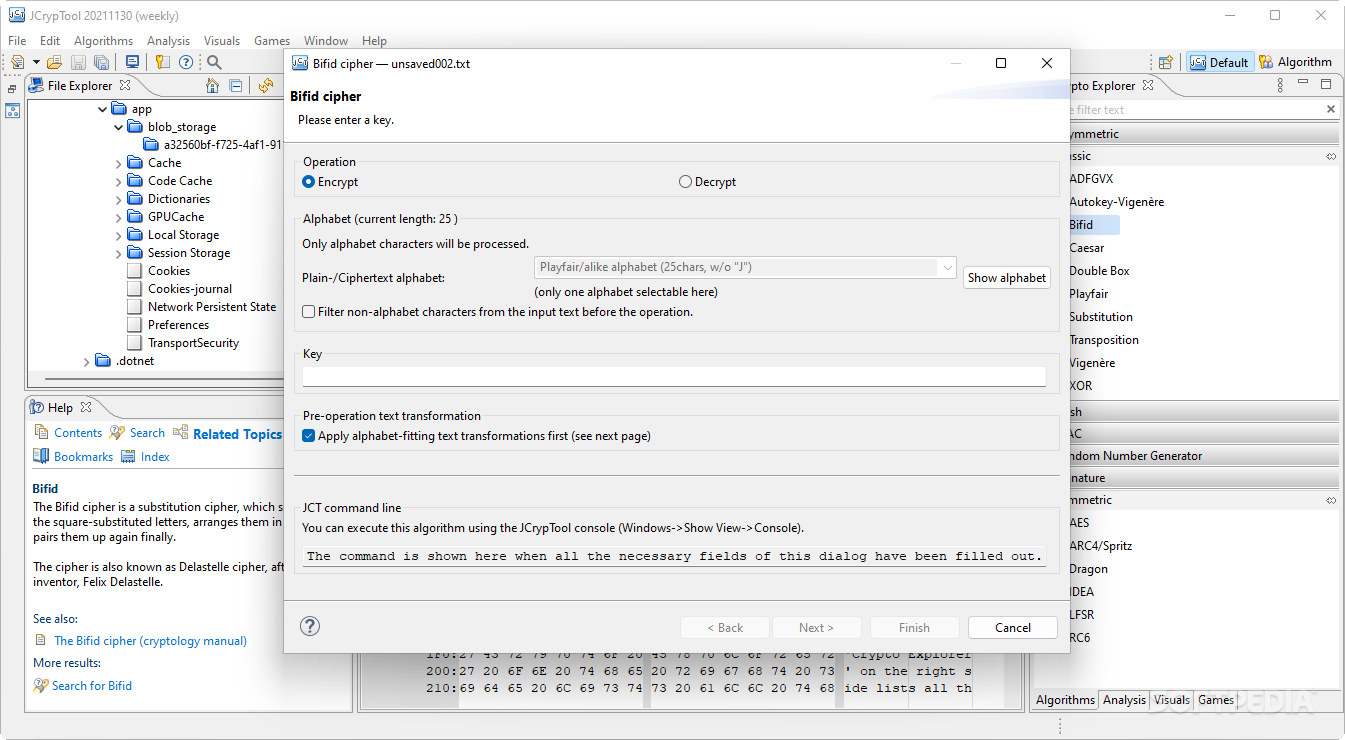The height and width of the screenshot is (740, 1345).
Task: Click the home icon in File Explorer
Action: point(212,86)
